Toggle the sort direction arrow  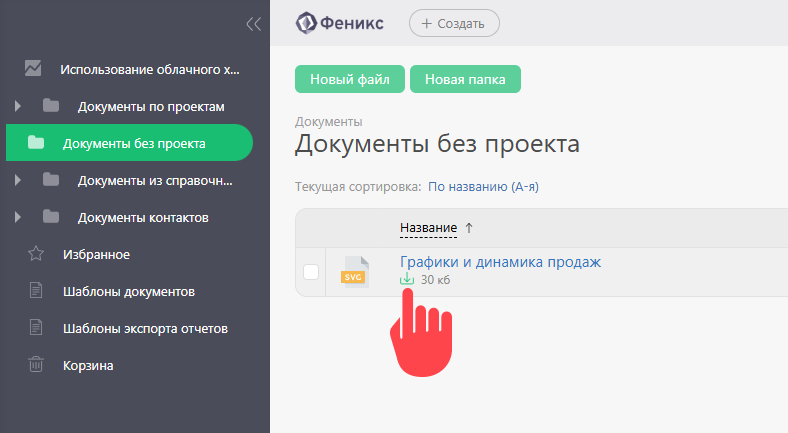click(469, 228)
